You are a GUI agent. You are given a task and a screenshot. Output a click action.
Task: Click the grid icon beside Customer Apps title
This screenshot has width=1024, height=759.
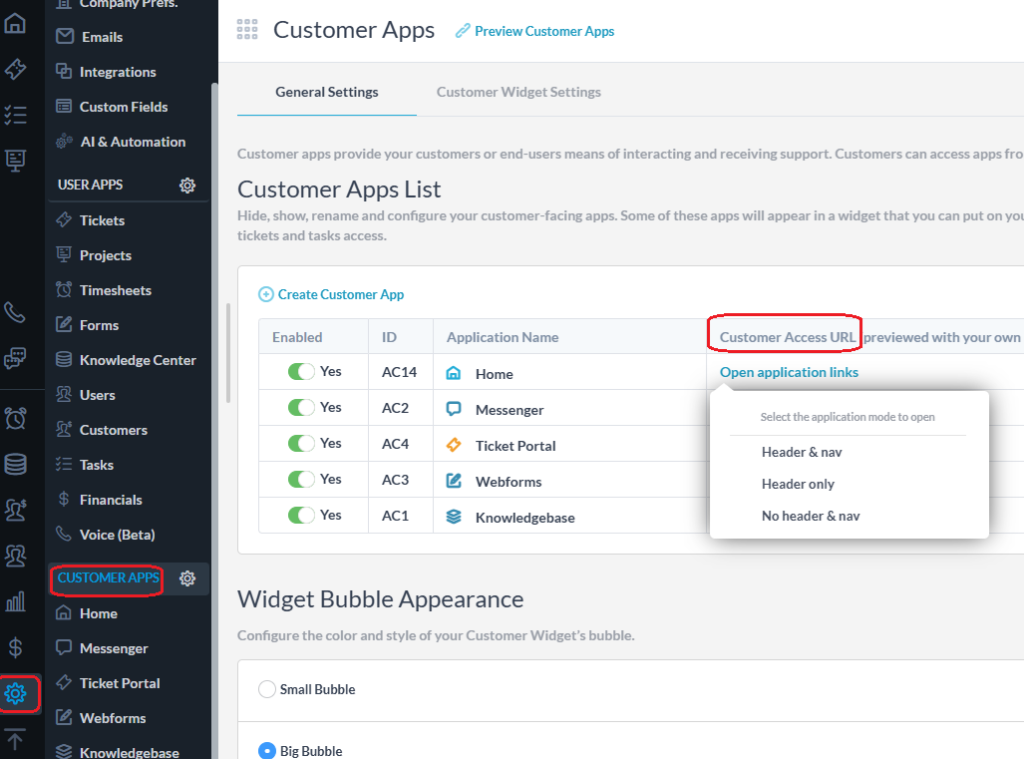point(247,30)
